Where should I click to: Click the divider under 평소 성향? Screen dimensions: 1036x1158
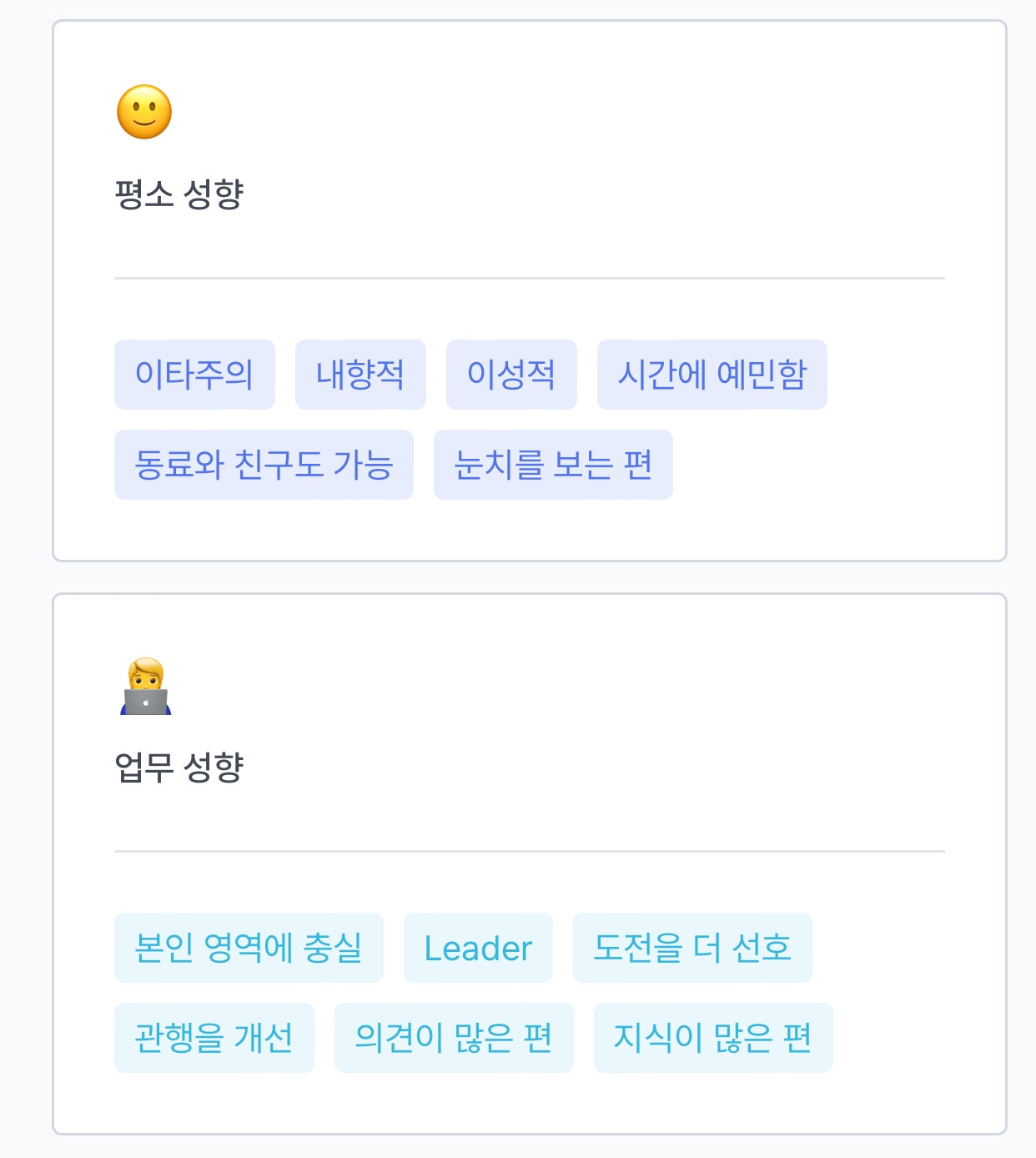click(530, 278)
